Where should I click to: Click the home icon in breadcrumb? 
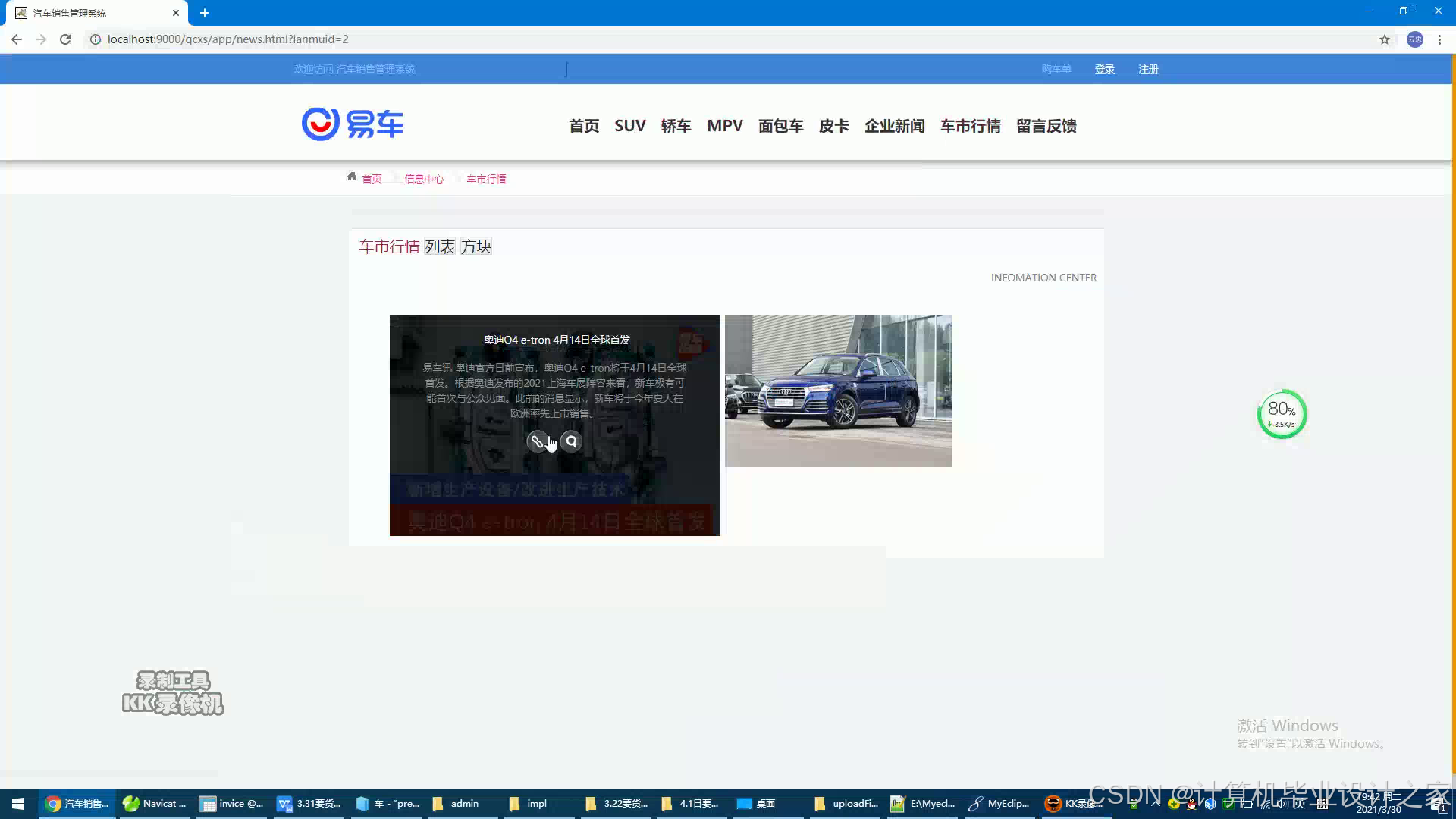pos(352,177)
